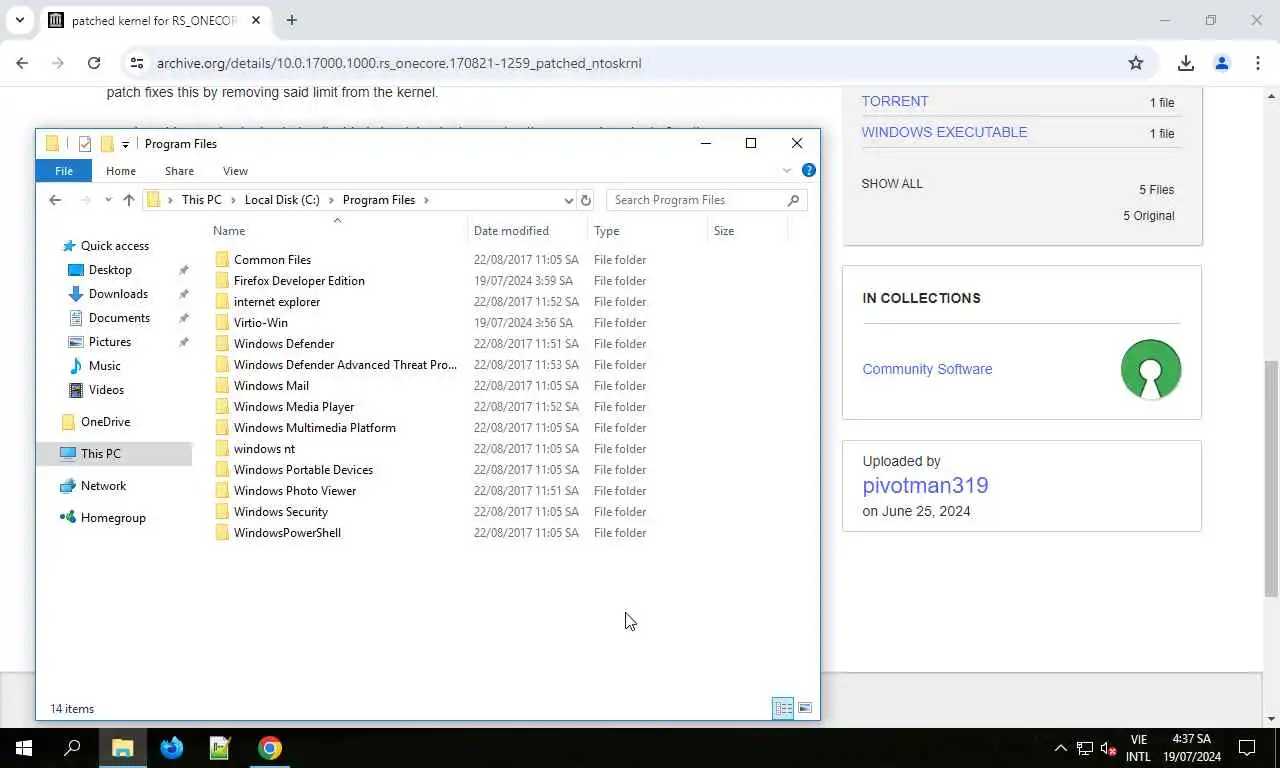
Task: Switch to large icons view in Explorer
Action: click(805, 708)
